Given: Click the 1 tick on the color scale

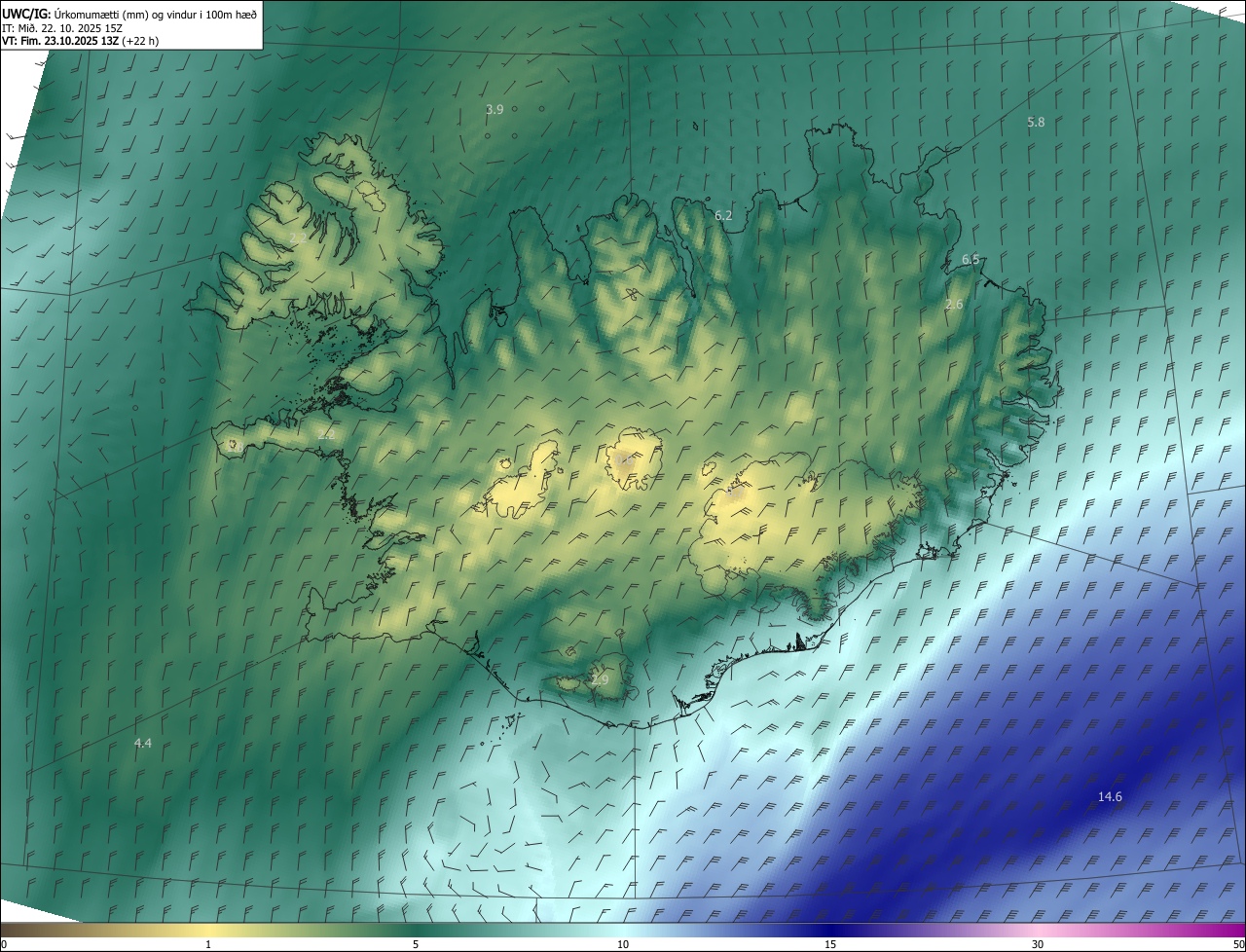Looking at the screenshot, I should pyautogui.click(x=208, y=944).
